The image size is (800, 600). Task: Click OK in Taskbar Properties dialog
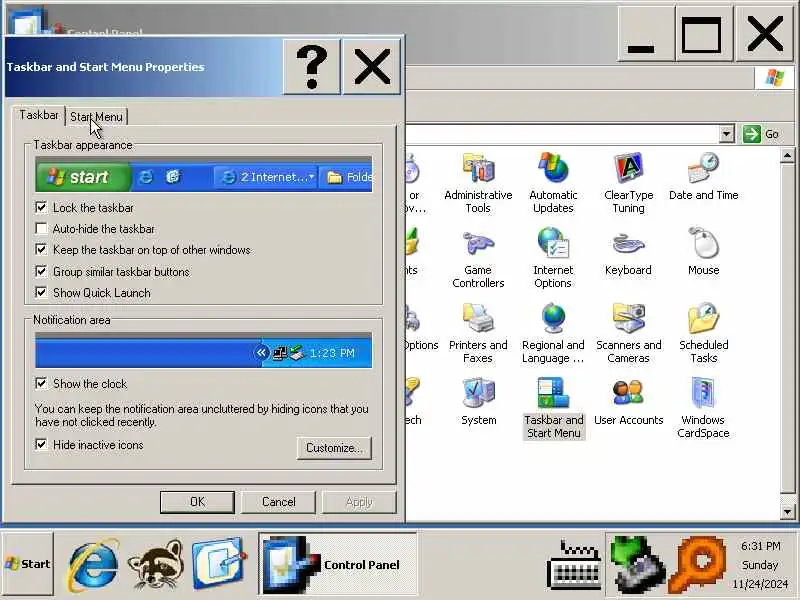pos(197,502)
